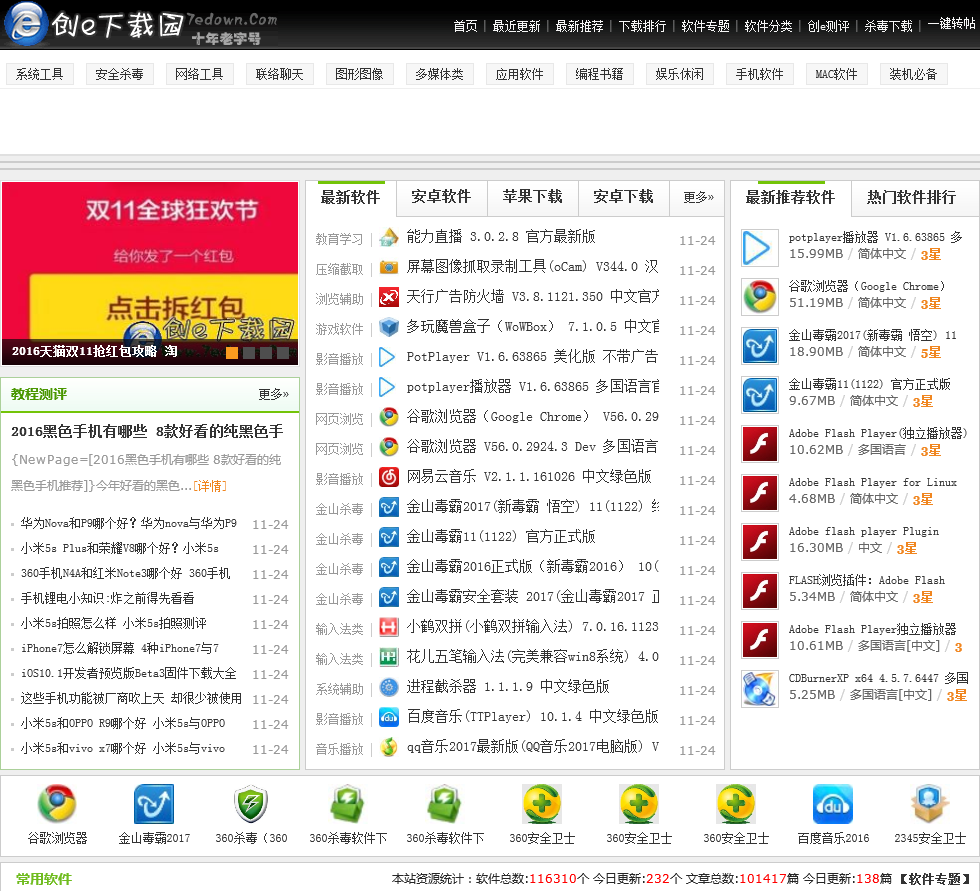This screenshot has height=891, width=980.
Task: Open 创e测评 in top navigation
Action: [828, 26]
